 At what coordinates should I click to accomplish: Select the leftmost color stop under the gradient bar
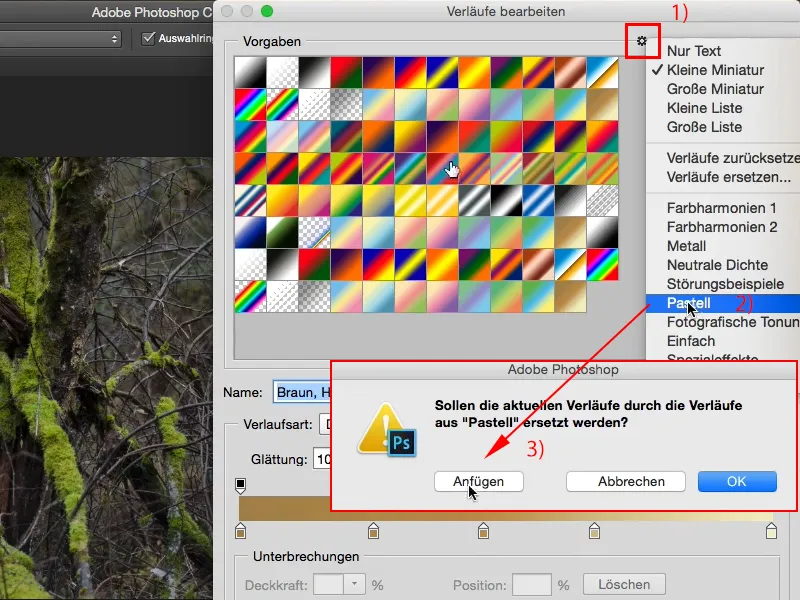[x=241, y=531]
